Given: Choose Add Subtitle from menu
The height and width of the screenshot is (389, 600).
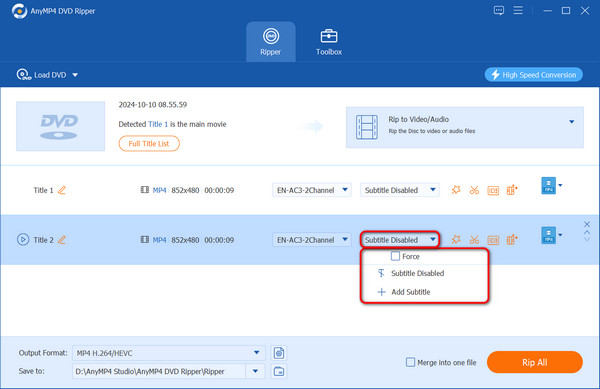Looking at the screenshot, I should click(411, 292).
